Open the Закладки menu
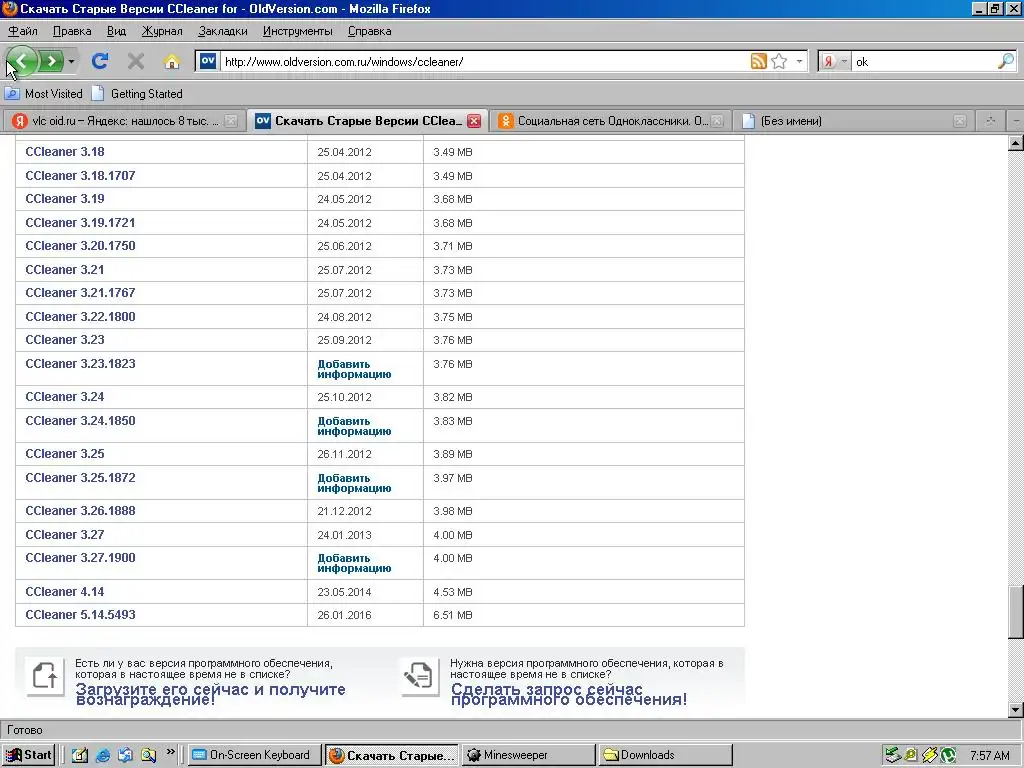The height and width of the screenshot is (768, 1024). [x=223, y=31]
